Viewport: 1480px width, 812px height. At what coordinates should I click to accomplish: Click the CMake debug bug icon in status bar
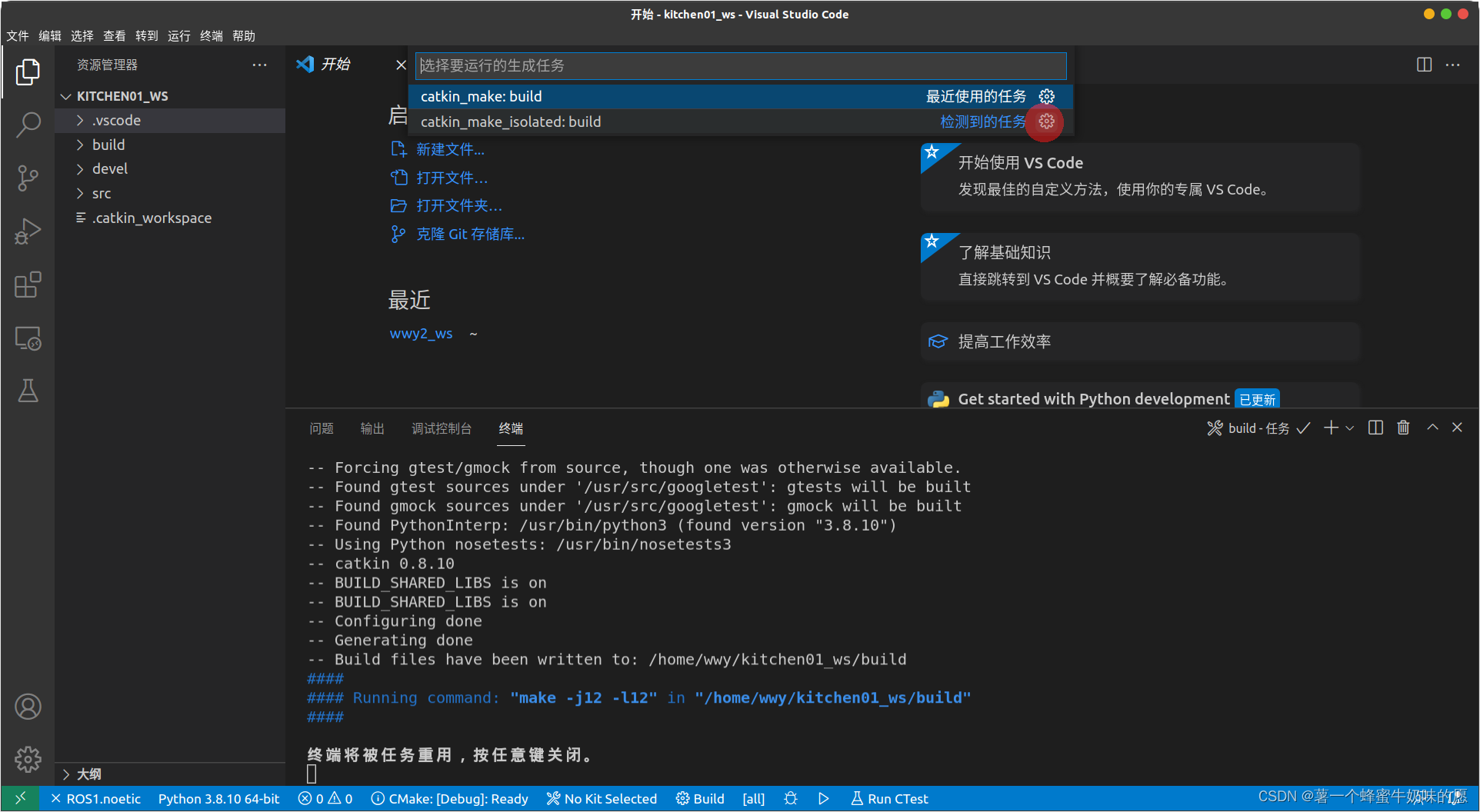click(791, 798)
